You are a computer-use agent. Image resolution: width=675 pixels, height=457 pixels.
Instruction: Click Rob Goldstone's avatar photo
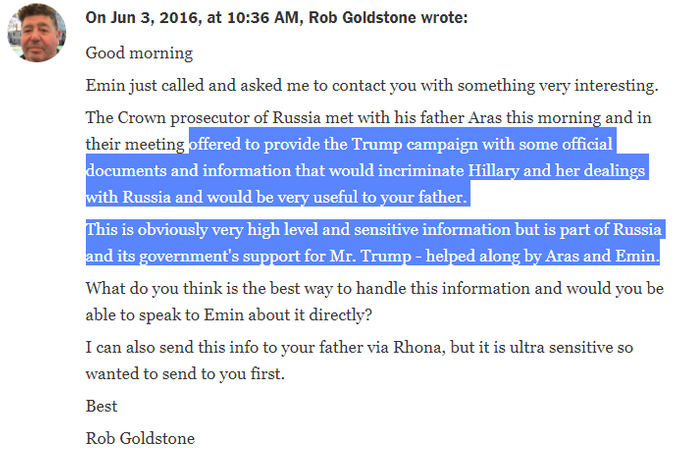click(36, 33)
